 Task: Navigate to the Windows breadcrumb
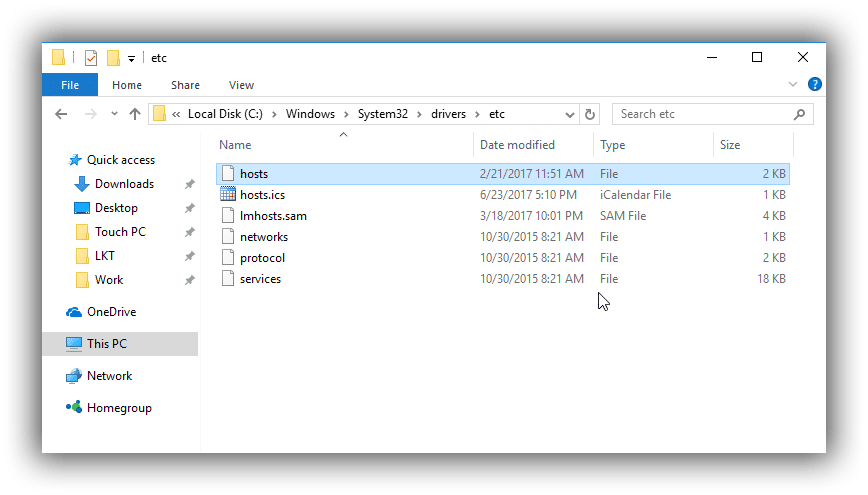coord(310,114)
